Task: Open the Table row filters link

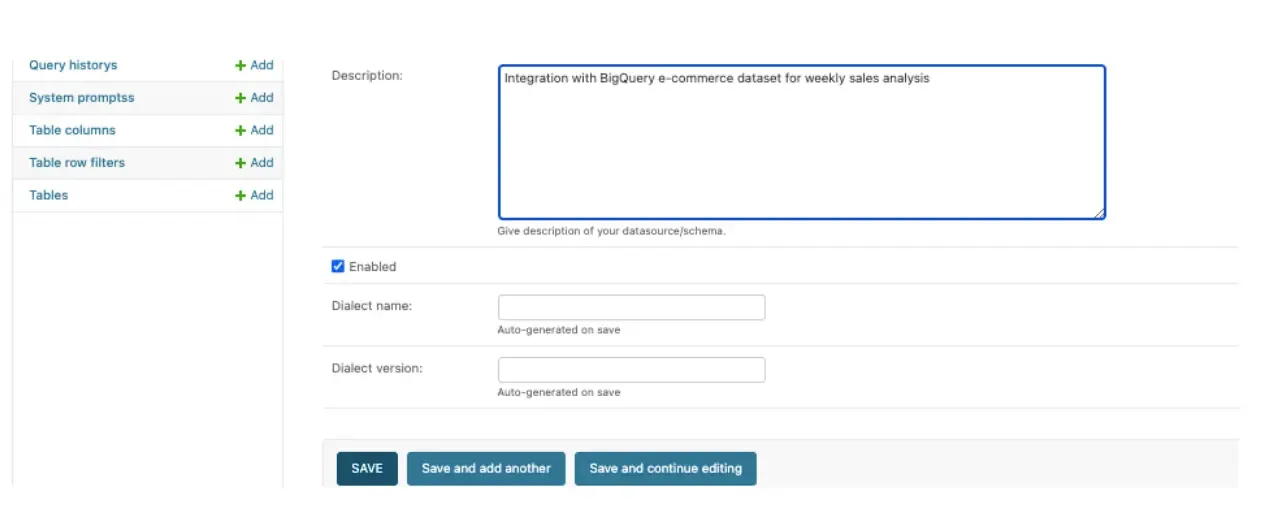Action: tap(77, 163)
